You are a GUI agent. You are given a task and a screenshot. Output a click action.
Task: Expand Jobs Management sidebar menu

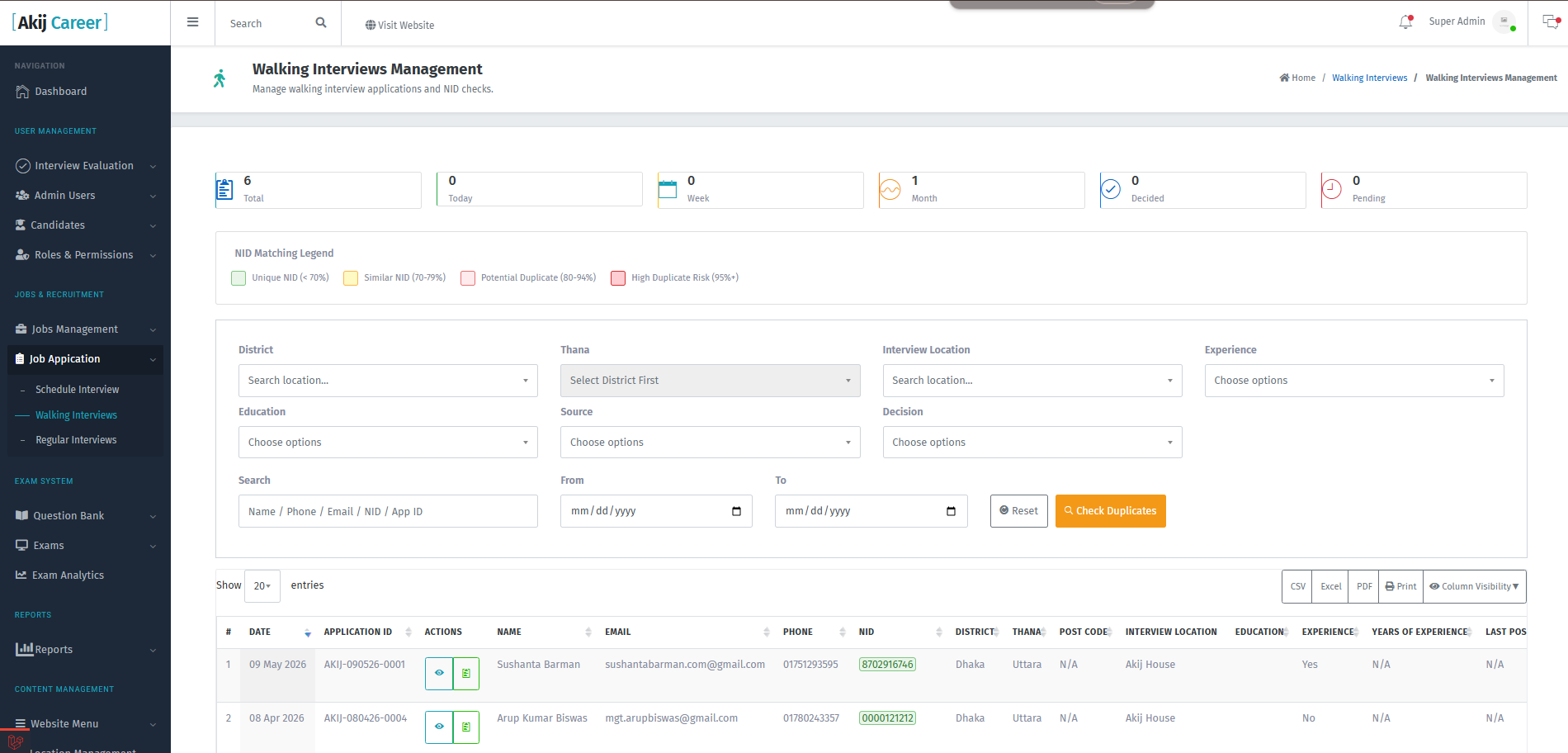pyautogui.click(x=85, y=329)
